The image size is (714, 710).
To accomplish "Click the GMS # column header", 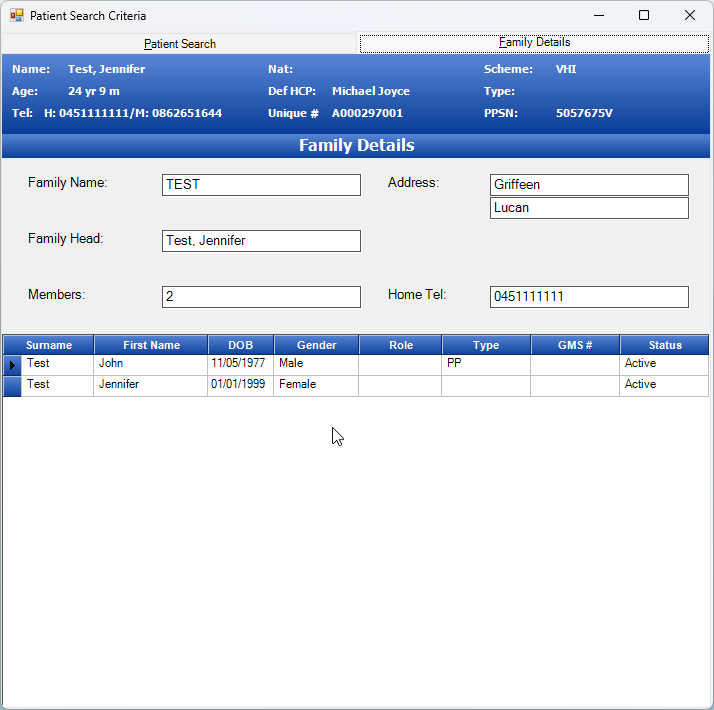I will [x=575, y=345].
